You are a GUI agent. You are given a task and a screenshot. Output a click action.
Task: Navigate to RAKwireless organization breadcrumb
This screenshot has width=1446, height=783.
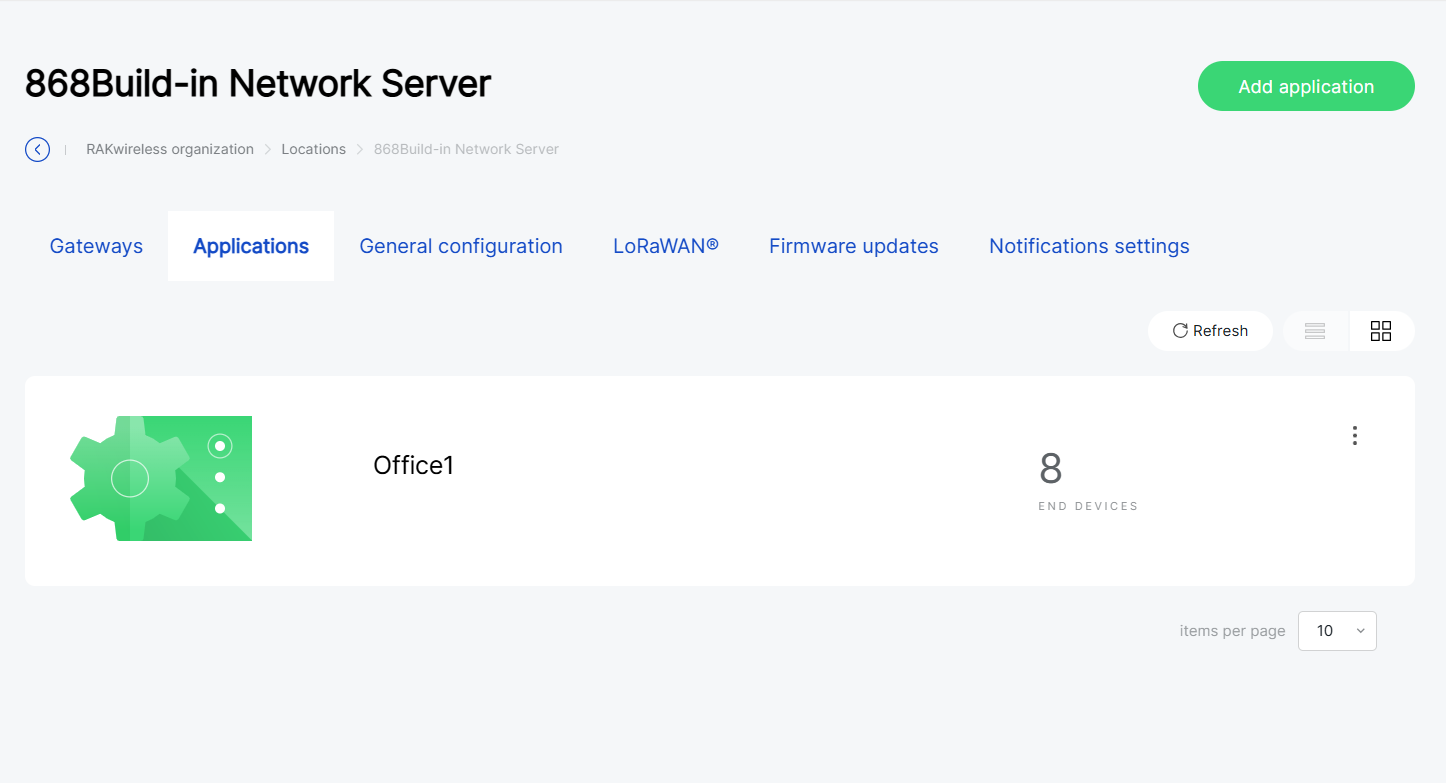coord(169,148)
